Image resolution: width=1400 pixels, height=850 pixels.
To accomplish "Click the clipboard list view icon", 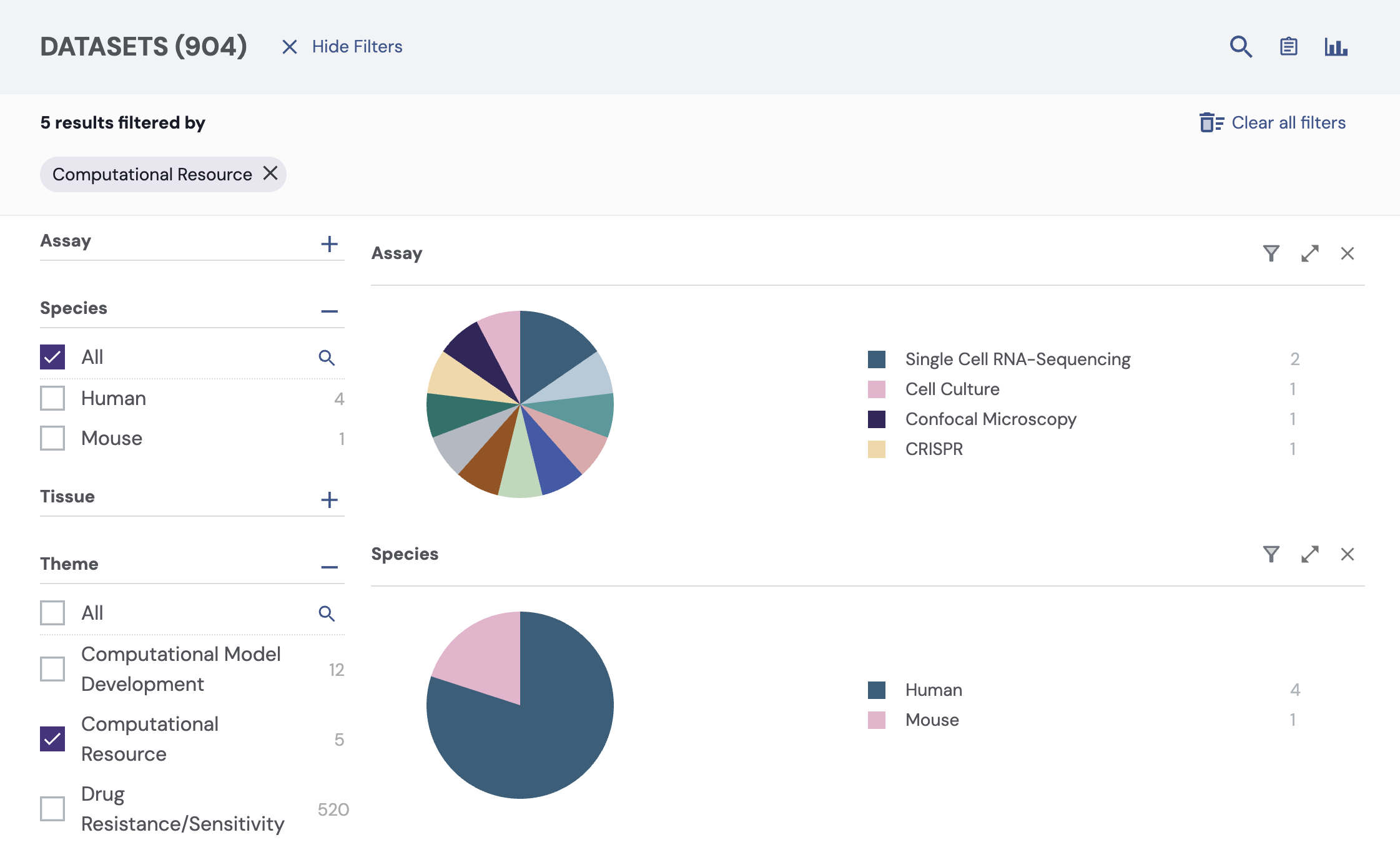I will pyautogui.click(x=1288, y=47).
